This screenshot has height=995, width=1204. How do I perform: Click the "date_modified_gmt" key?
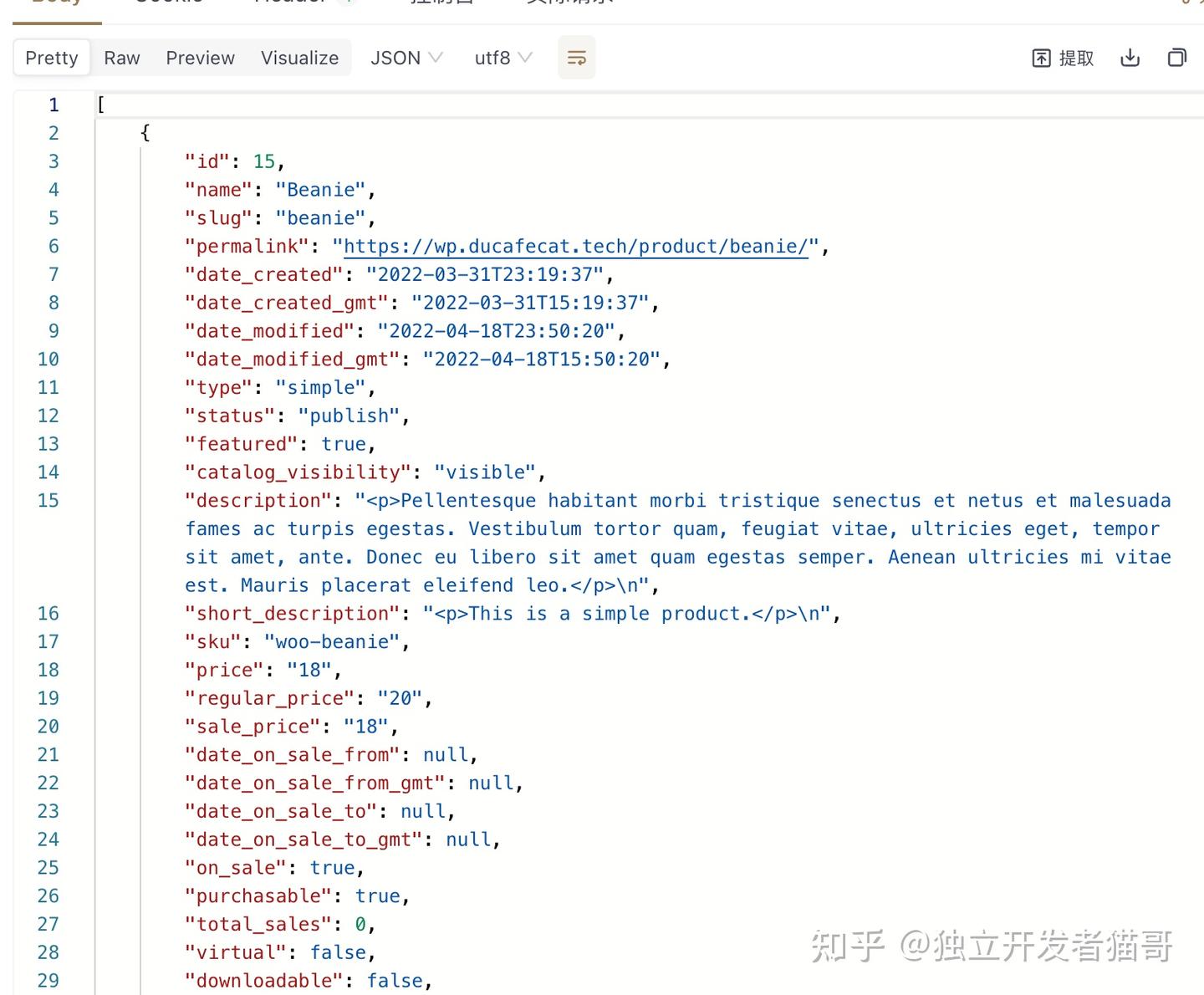point(293,360)
